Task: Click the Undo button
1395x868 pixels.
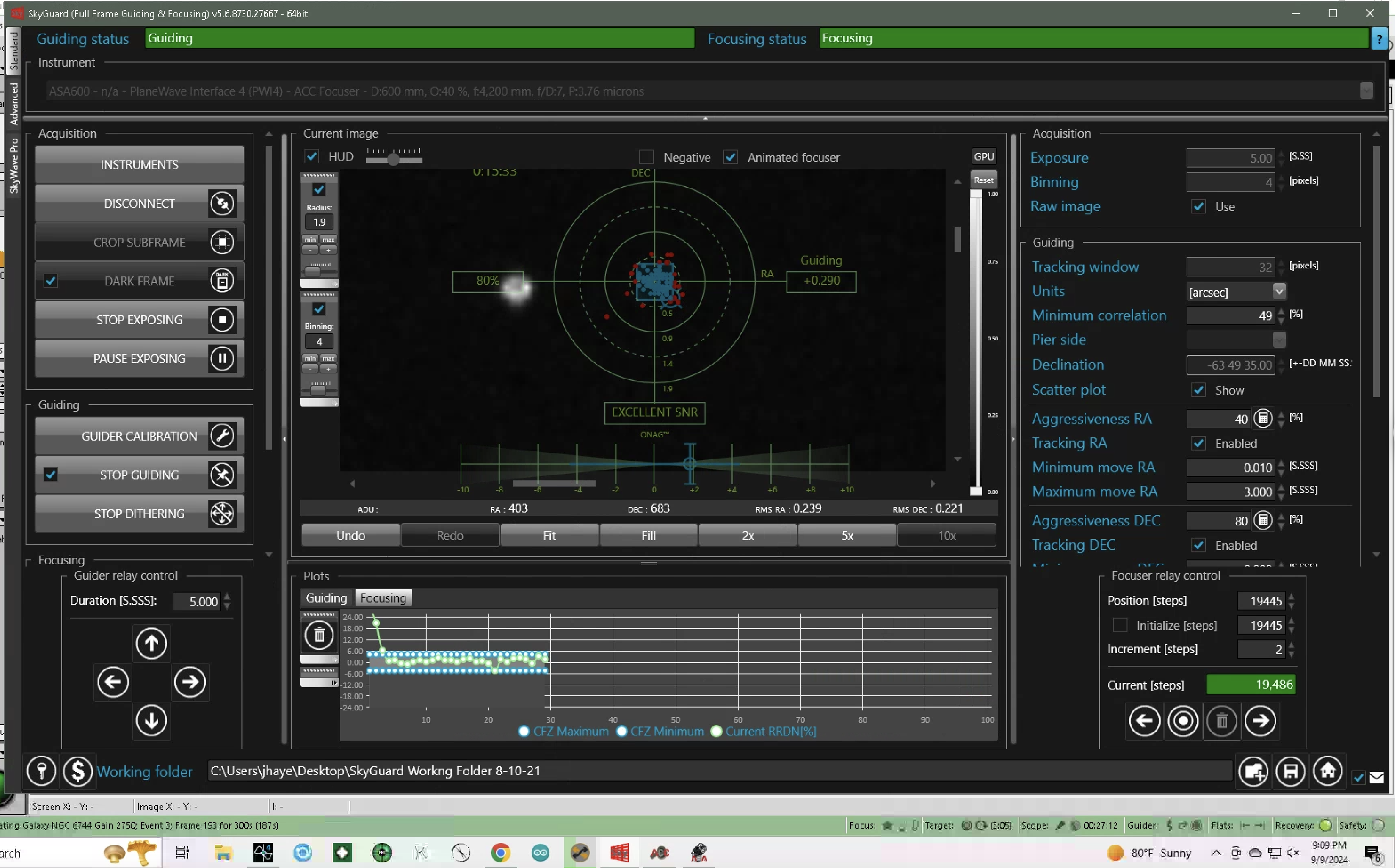Action: click(x=350, y=535)
